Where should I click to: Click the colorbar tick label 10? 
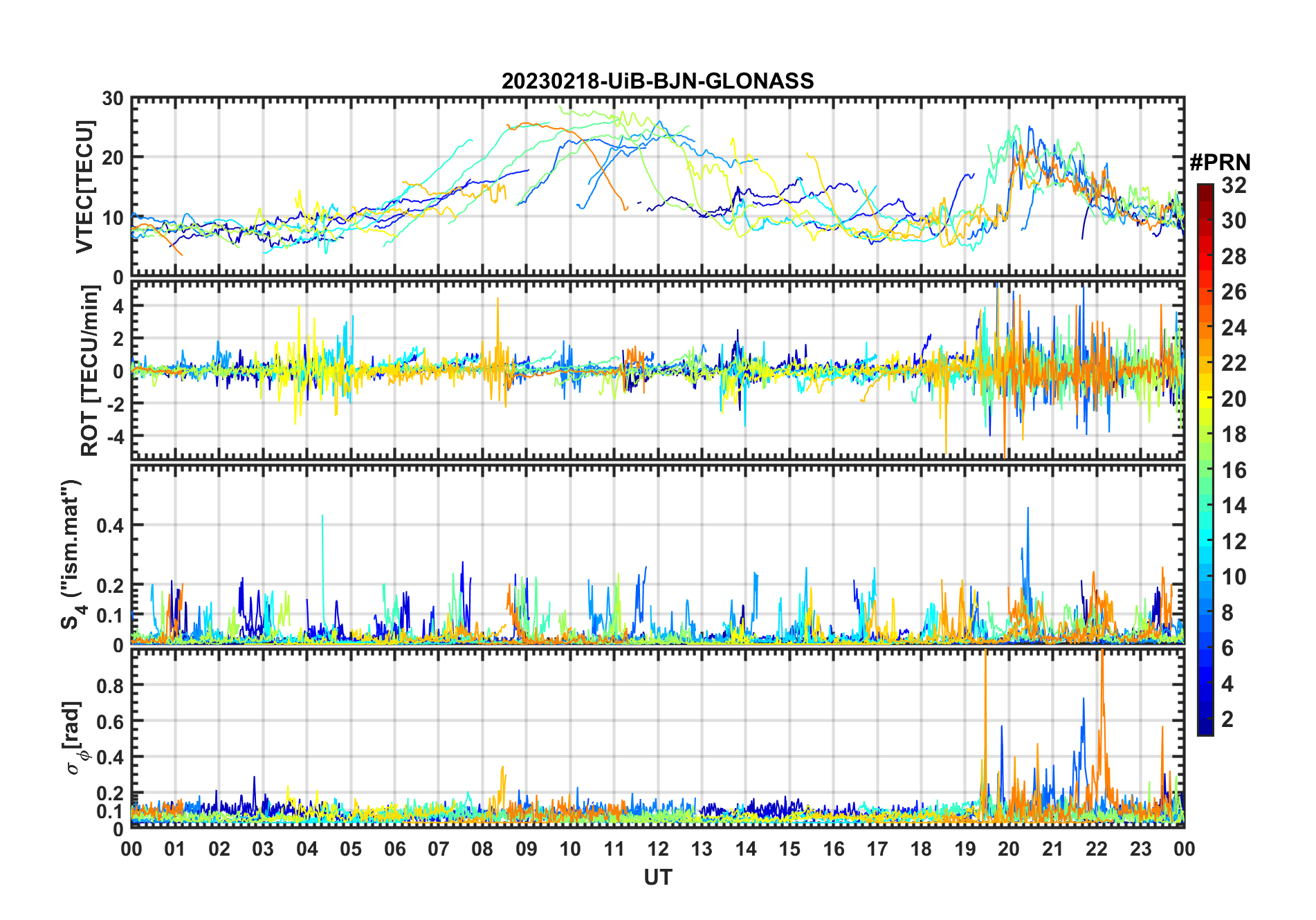1234,577
